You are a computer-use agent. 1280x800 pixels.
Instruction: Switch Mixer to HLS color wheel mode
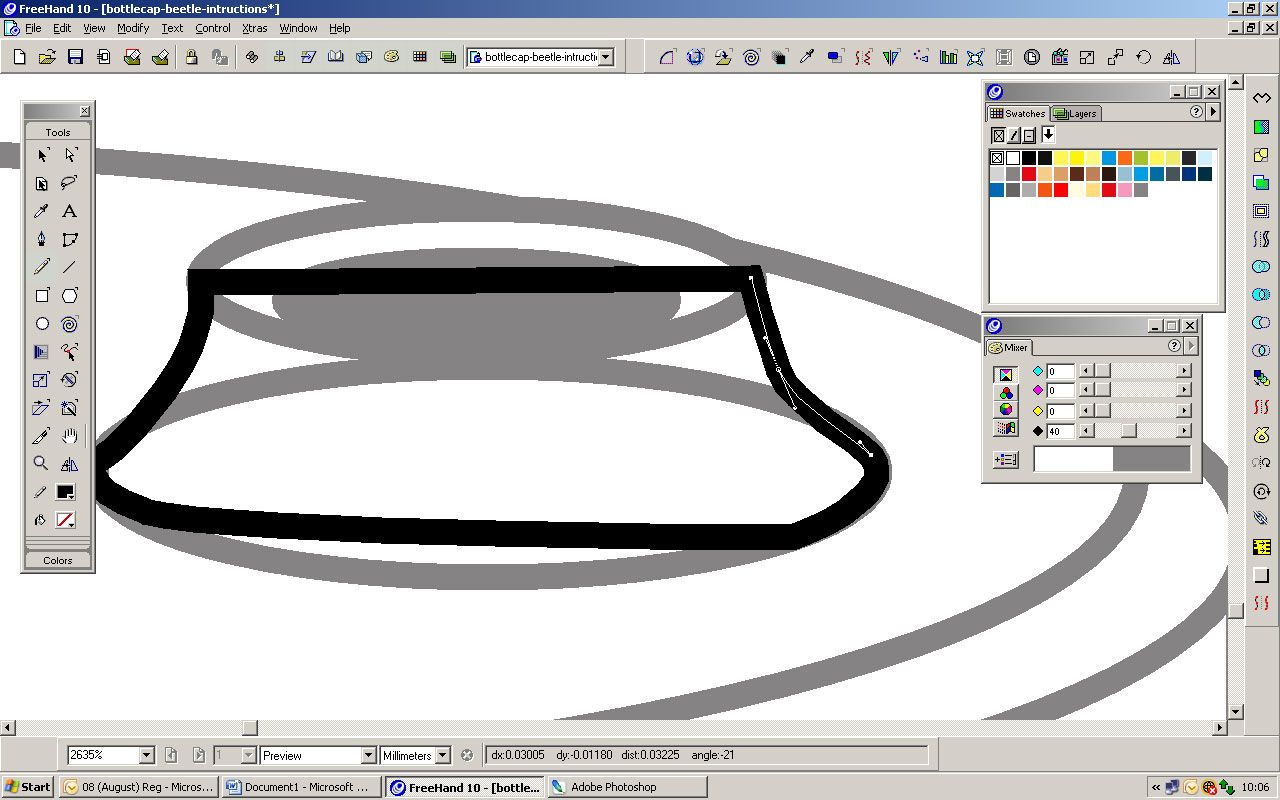pos(1006,410)
